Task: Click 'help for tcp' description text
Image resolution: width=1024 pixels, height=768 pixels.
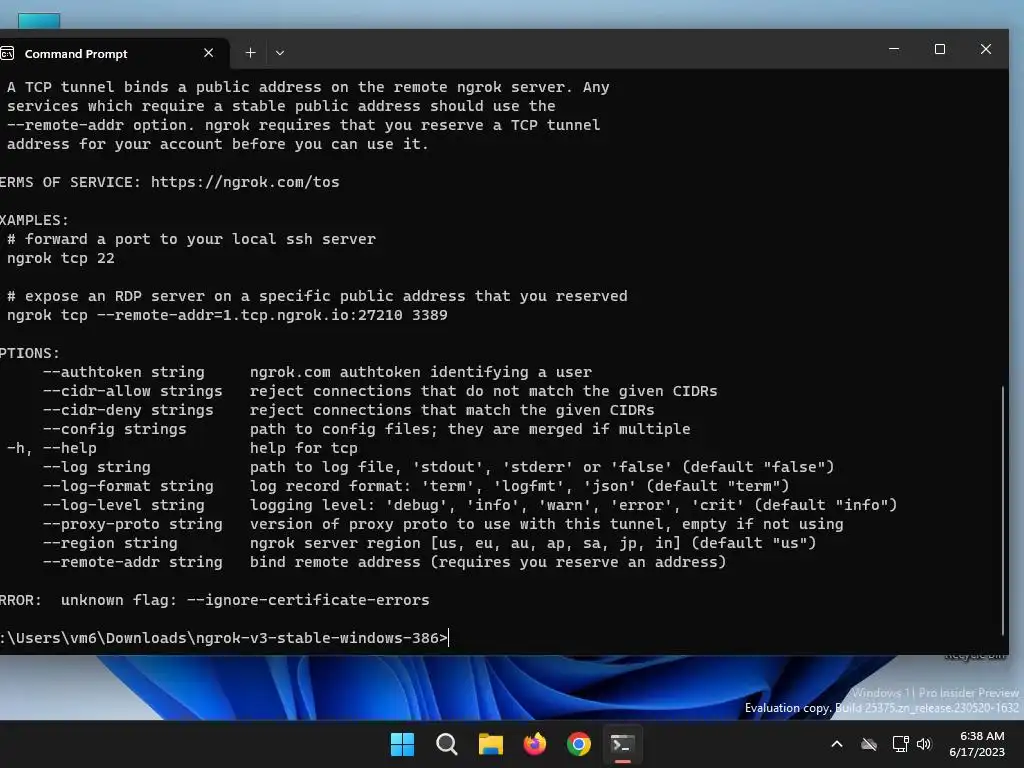Action: (304, 447)
